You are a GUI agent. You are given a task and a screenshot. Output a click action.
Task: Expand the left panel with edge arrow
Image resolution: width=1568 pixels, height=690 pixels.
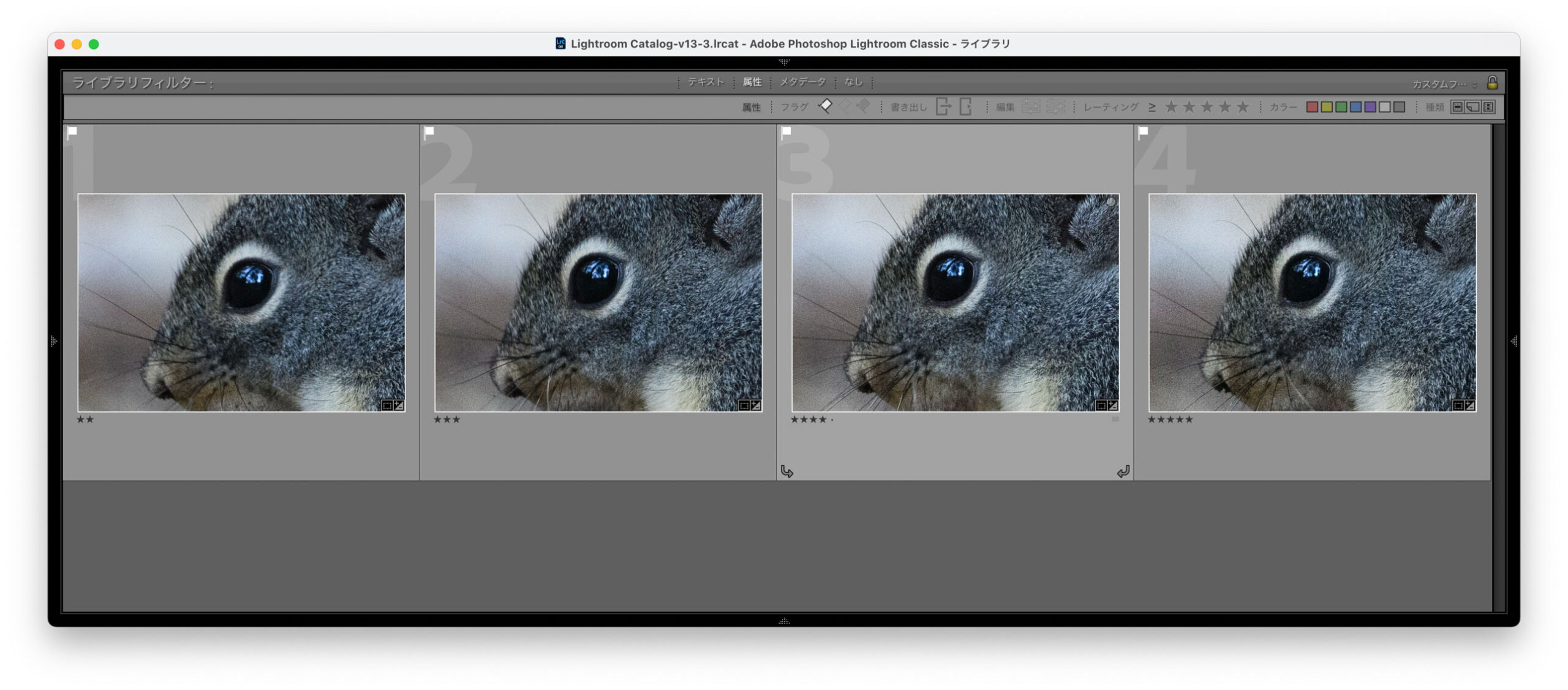(54, 341)
